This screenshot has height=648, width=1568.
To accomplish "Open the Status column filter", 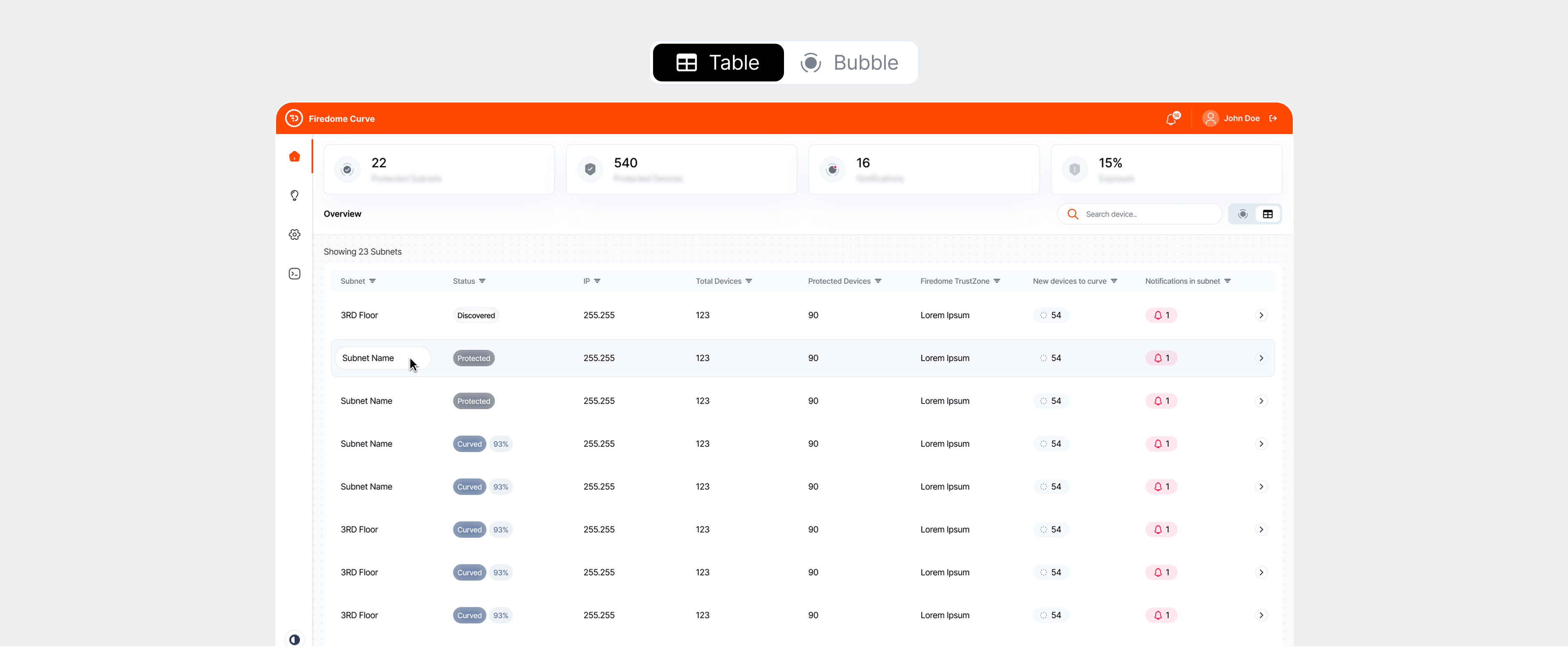I will (x=482, y=281).
